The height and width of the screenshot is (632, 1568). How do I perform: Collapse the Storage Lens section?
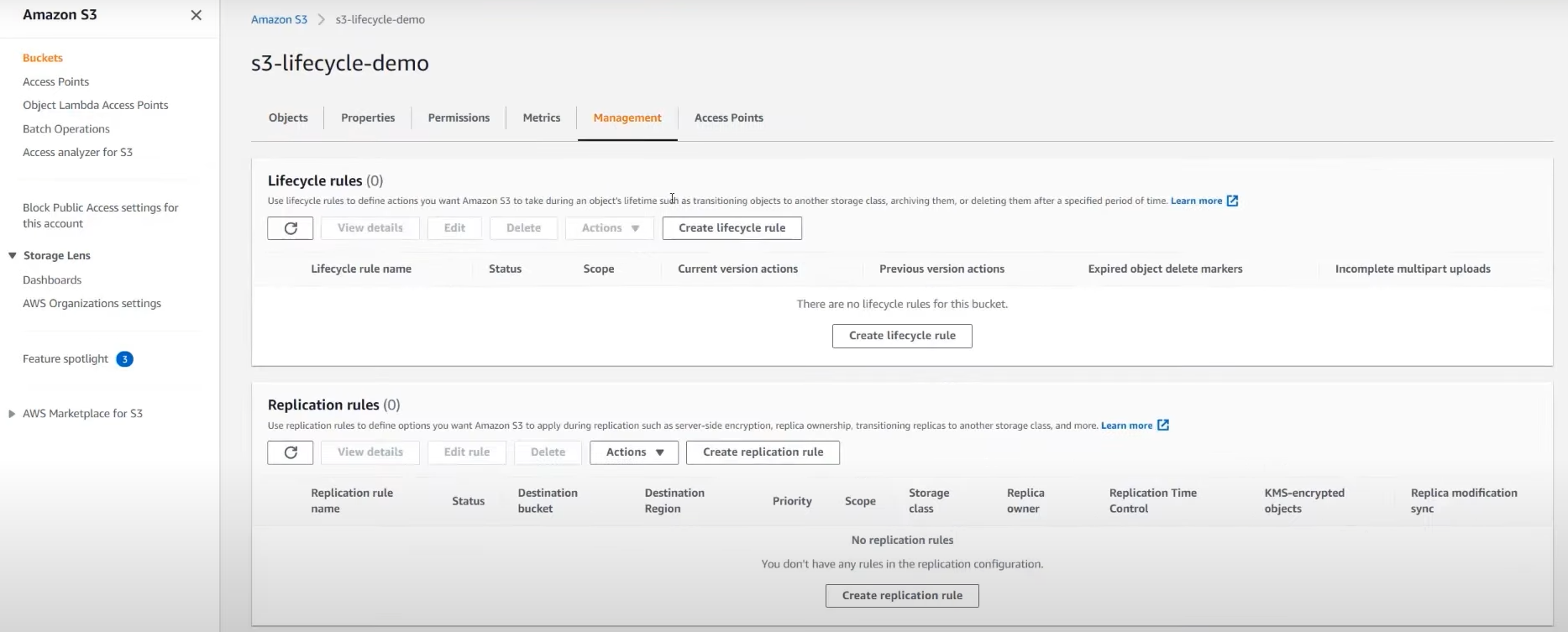[12, 256]
